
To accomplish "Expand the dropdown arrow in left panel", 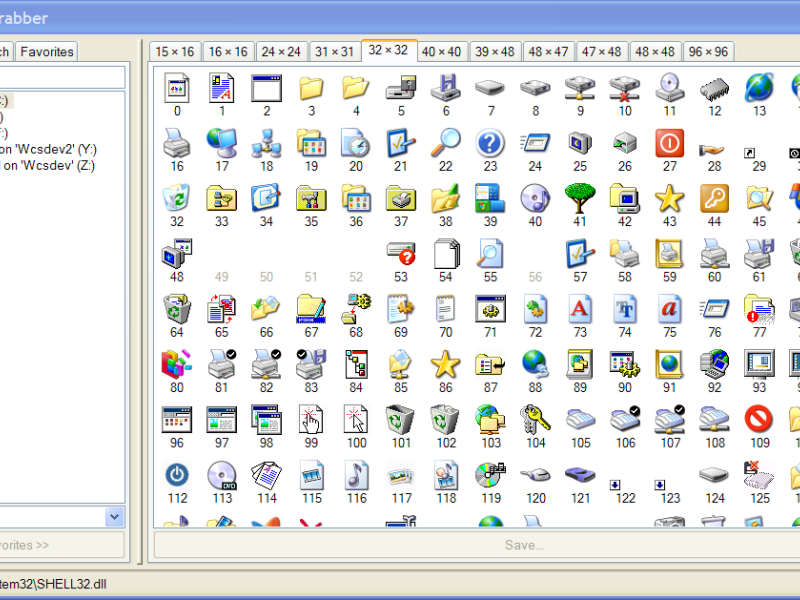I will 114,517.
